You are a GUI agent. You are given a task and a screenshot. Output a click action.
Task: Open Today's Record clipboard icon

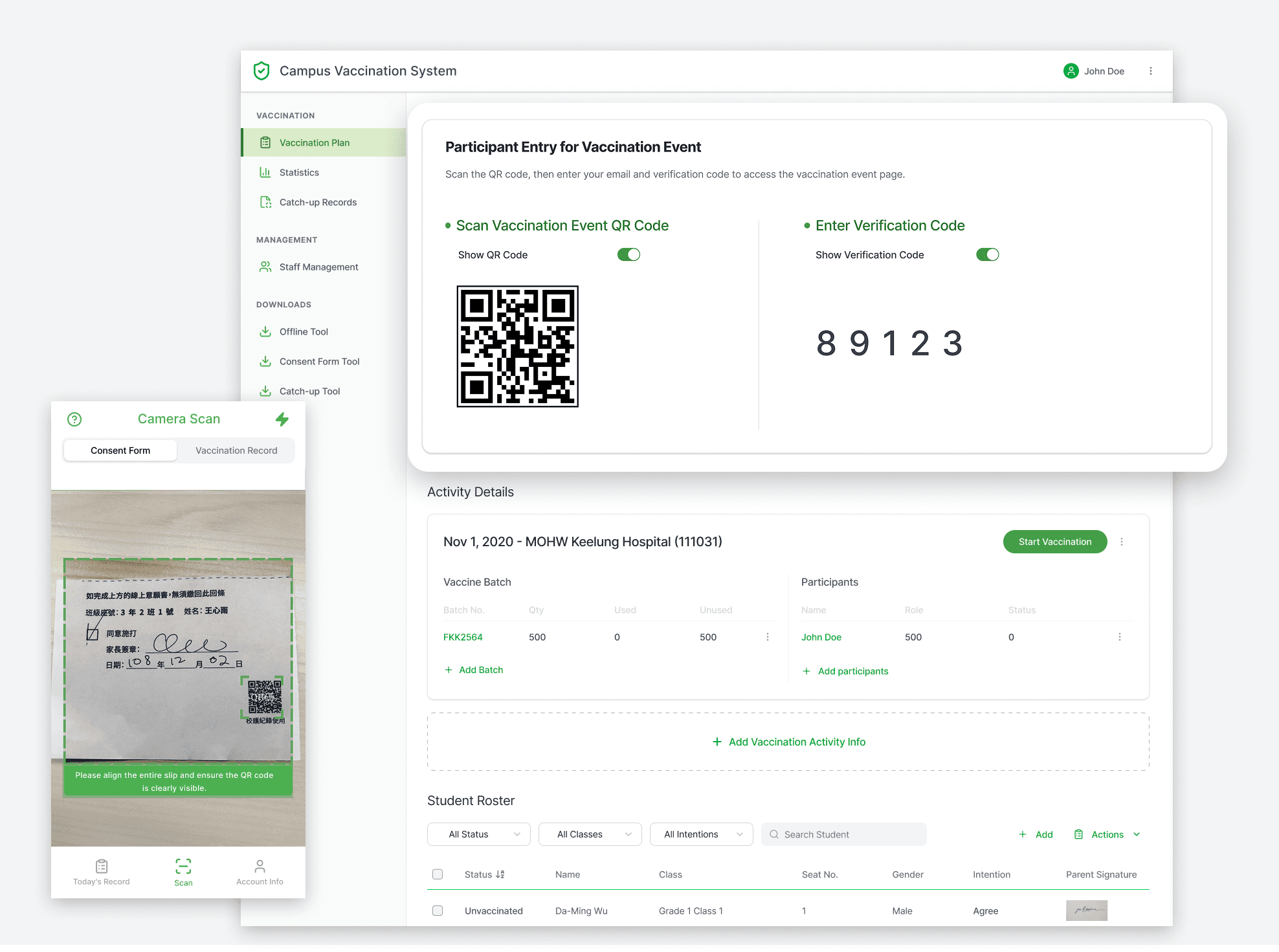point(102,866)
